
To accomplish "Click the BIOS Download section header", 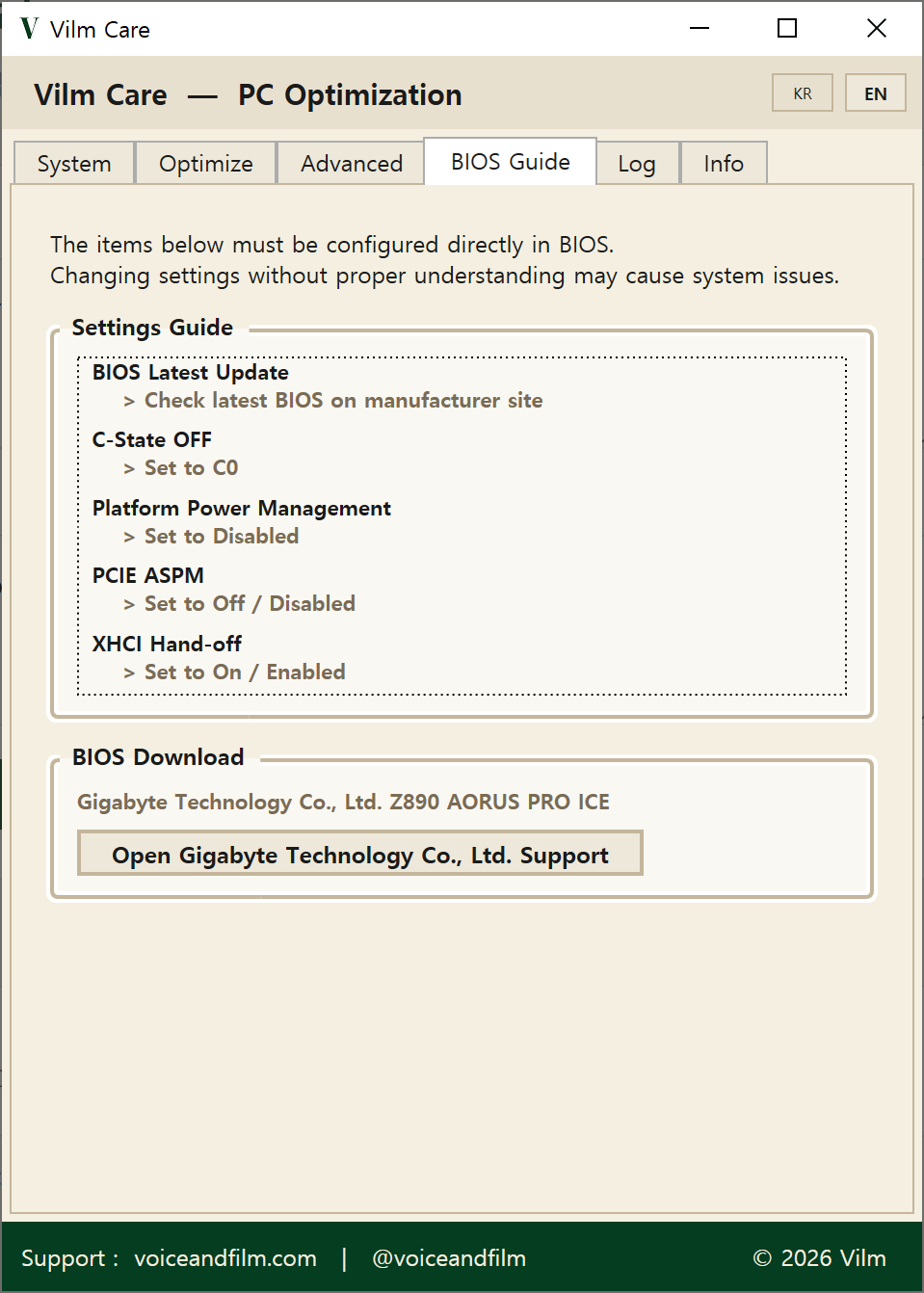I will [158, 757].
